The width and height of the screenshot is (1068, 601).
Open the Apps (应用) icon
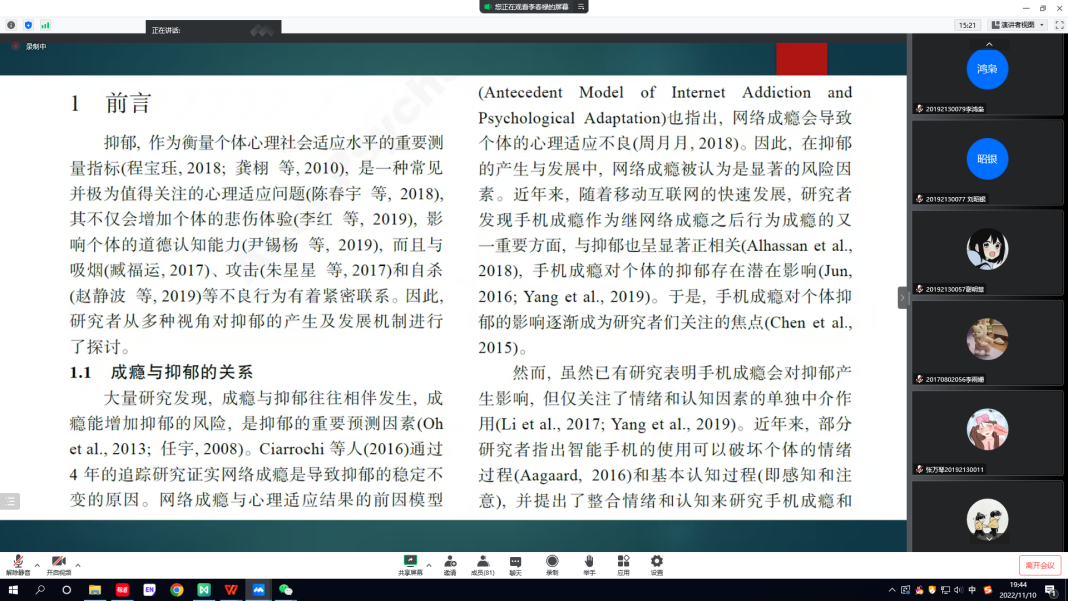pos(623,564)
